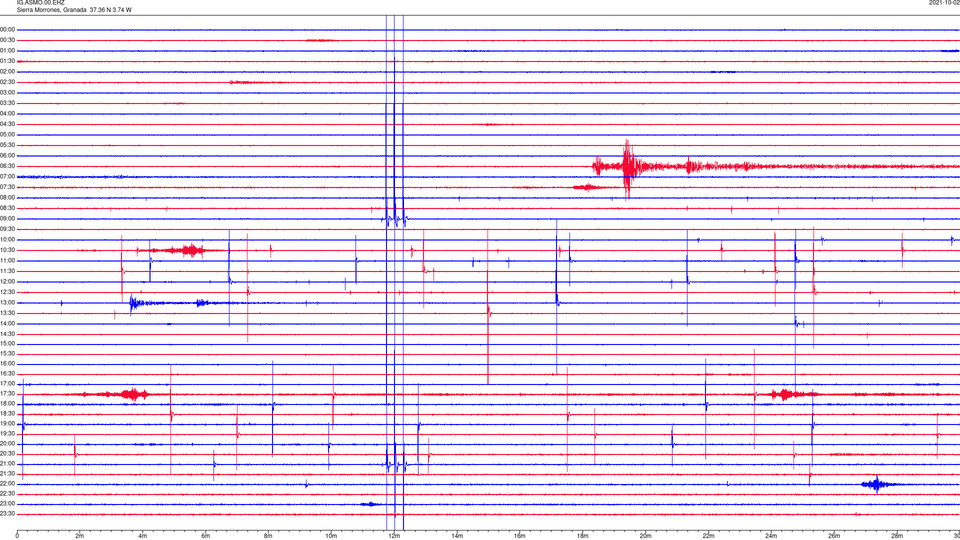The width and height of the screenshot is (960, 540).
Task: Click the 18m tick label on the time axis
Action: click(x=582, y=536)
